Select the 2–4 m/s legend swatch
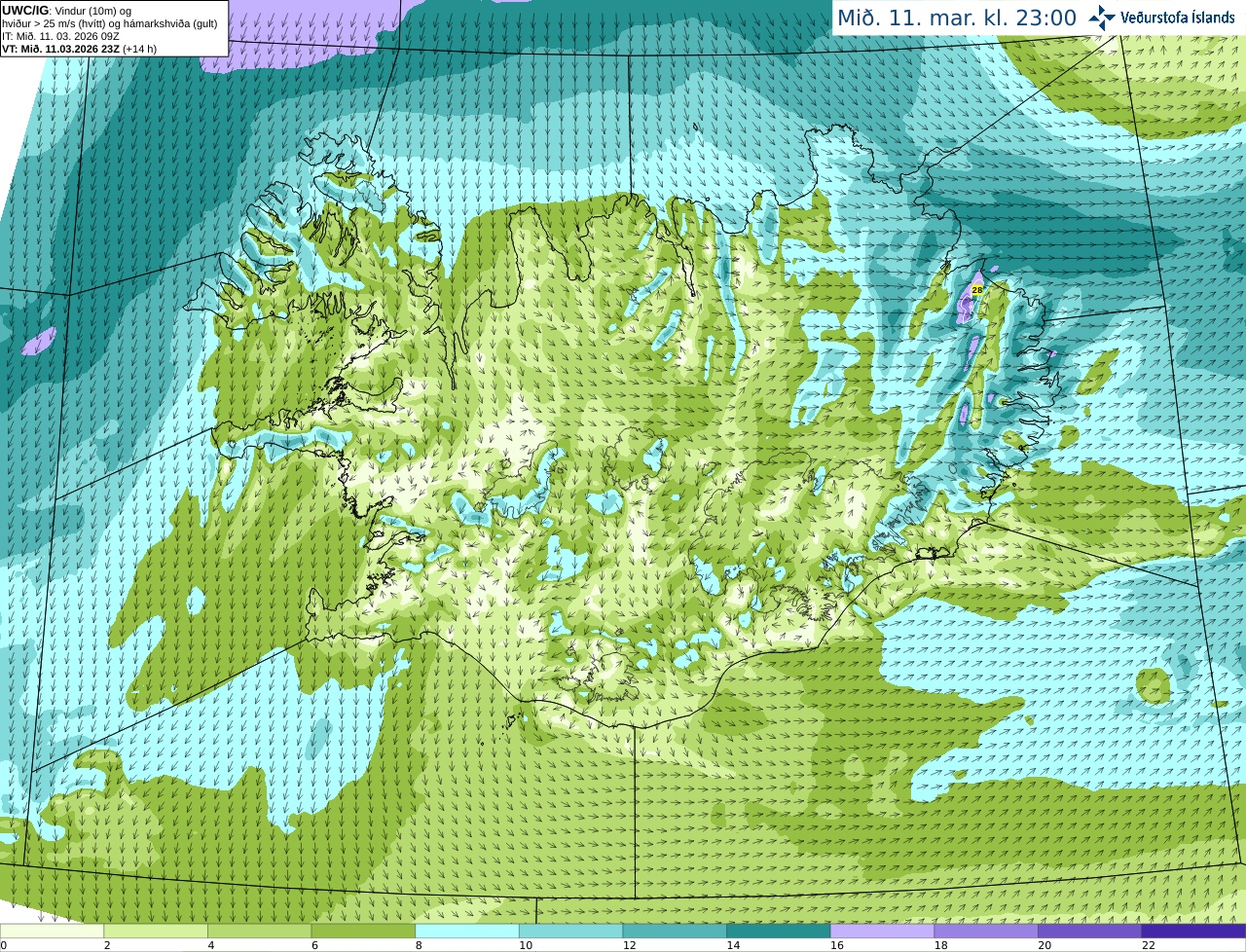 tap(156, 931)
